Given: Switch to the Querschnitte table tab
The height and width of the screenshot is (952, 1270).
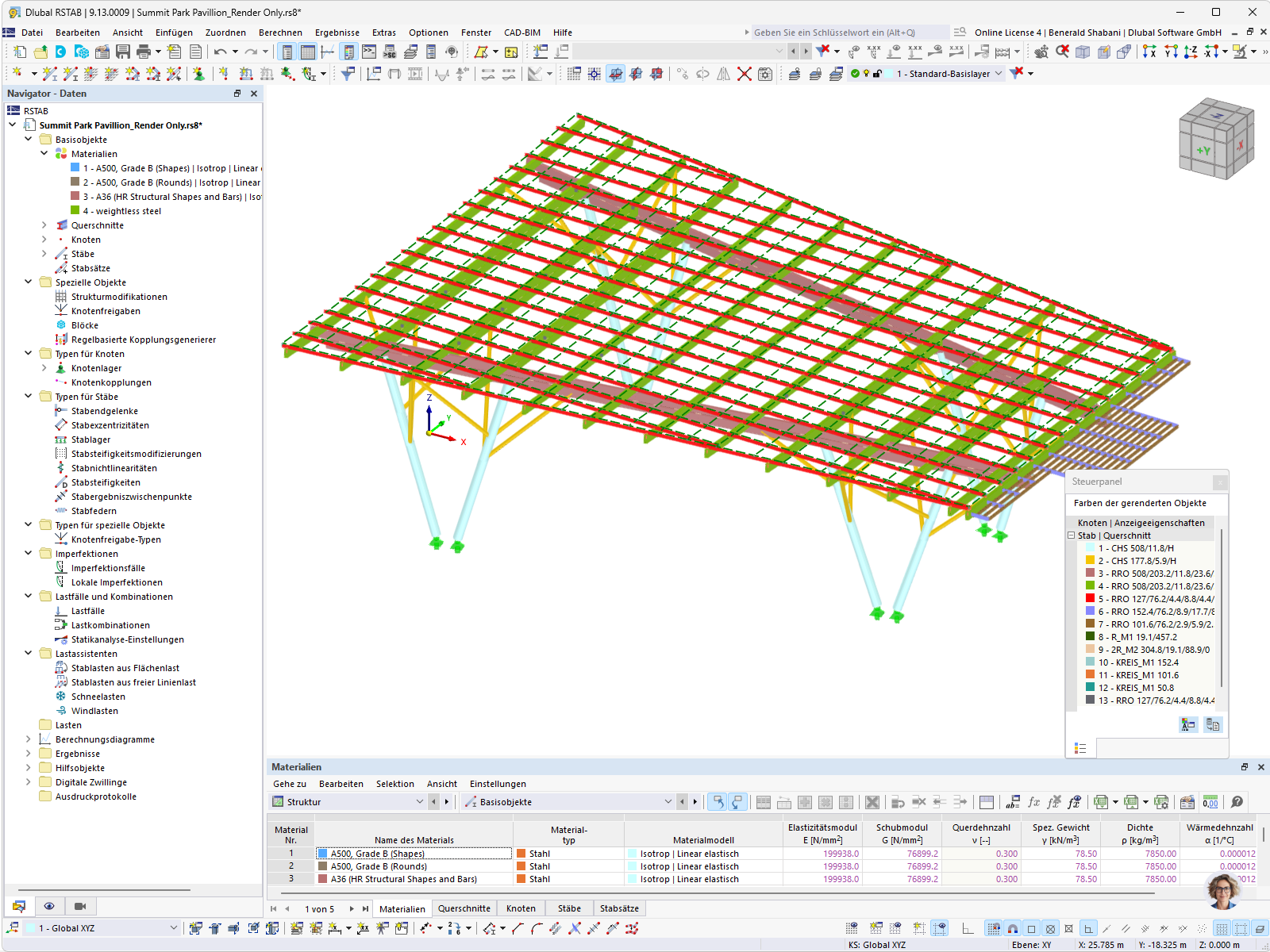Looking at the screenshot, I should (x=464, y=908).
